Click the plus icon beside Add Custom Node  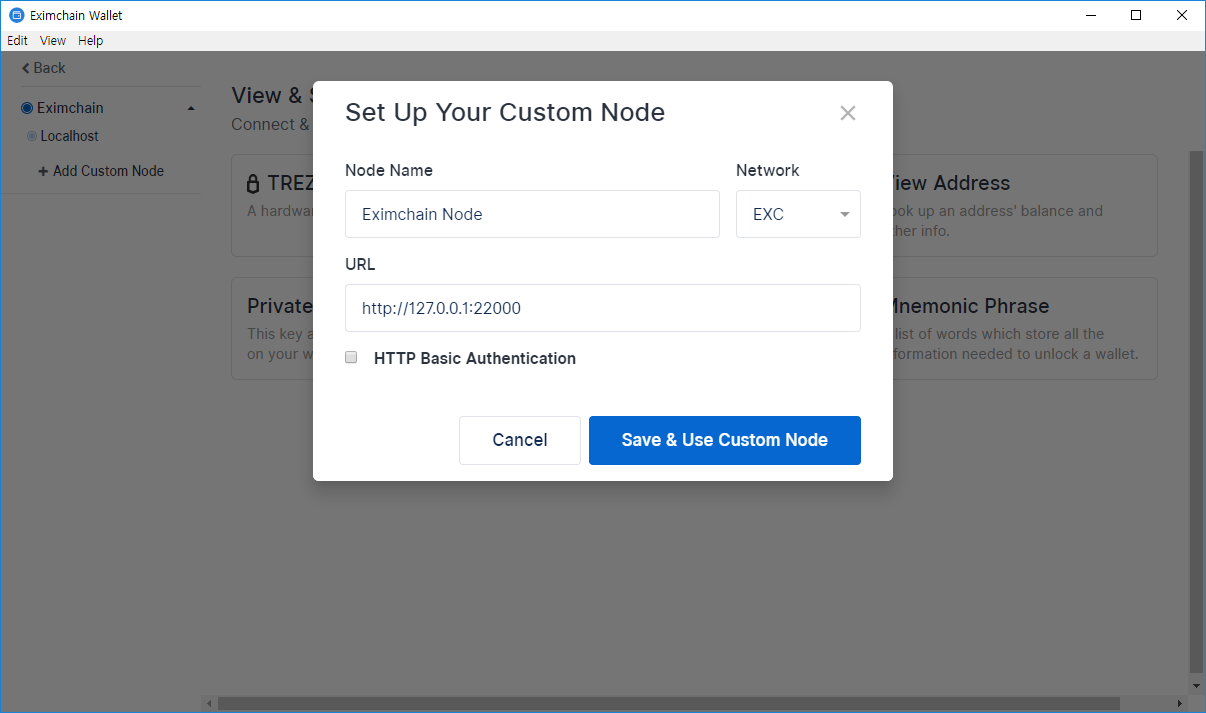pos(43,171)
